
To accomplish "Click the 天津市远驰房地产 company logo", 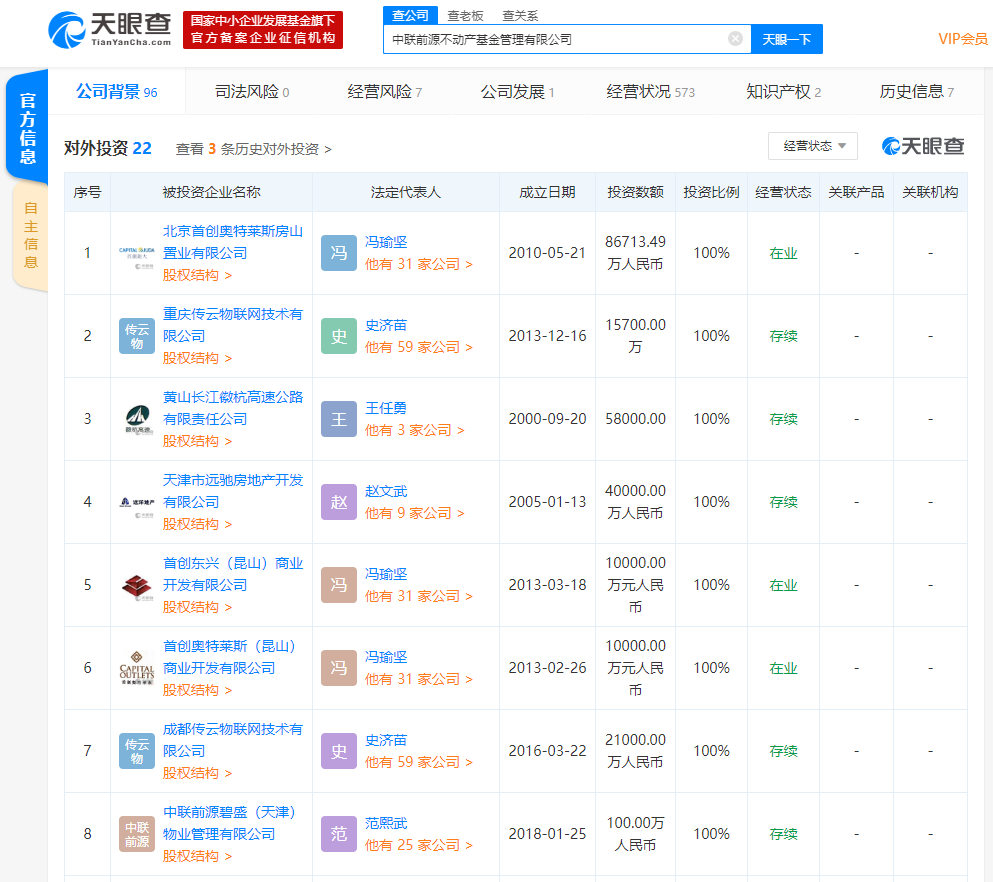I will (x=137, y=502).
